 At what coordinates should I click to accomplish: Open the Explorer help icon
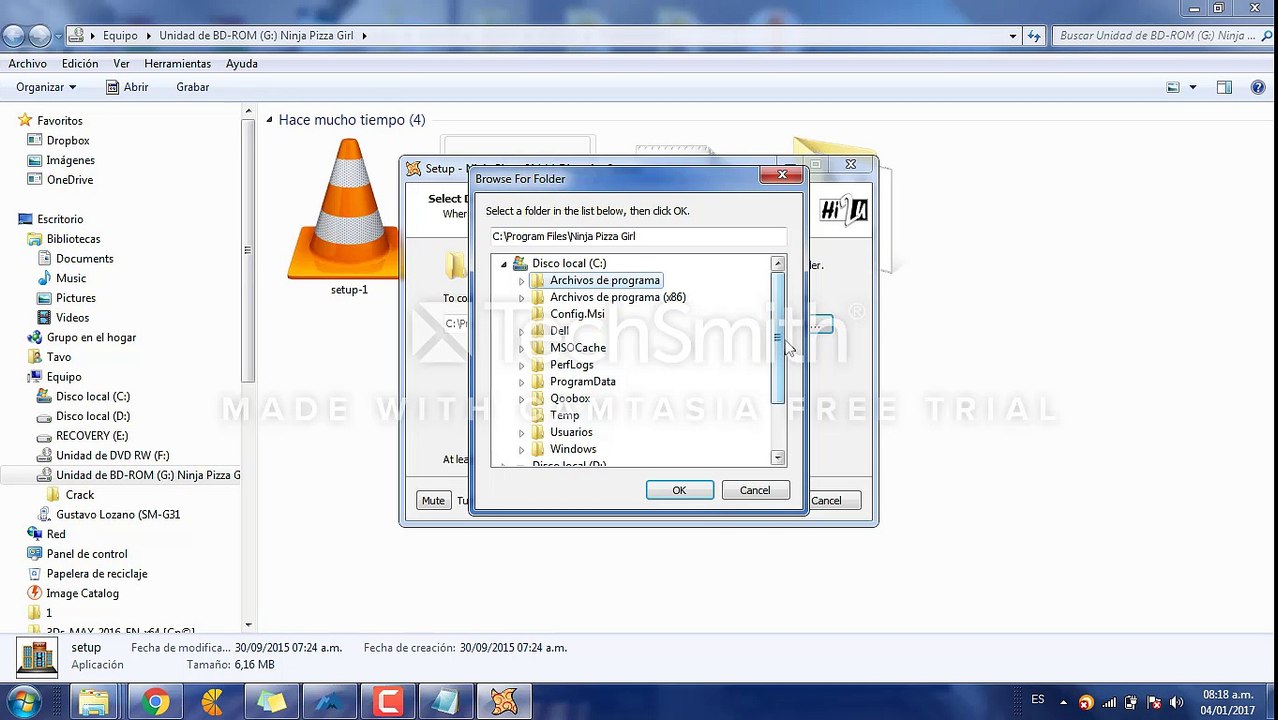click(1258, 87)
